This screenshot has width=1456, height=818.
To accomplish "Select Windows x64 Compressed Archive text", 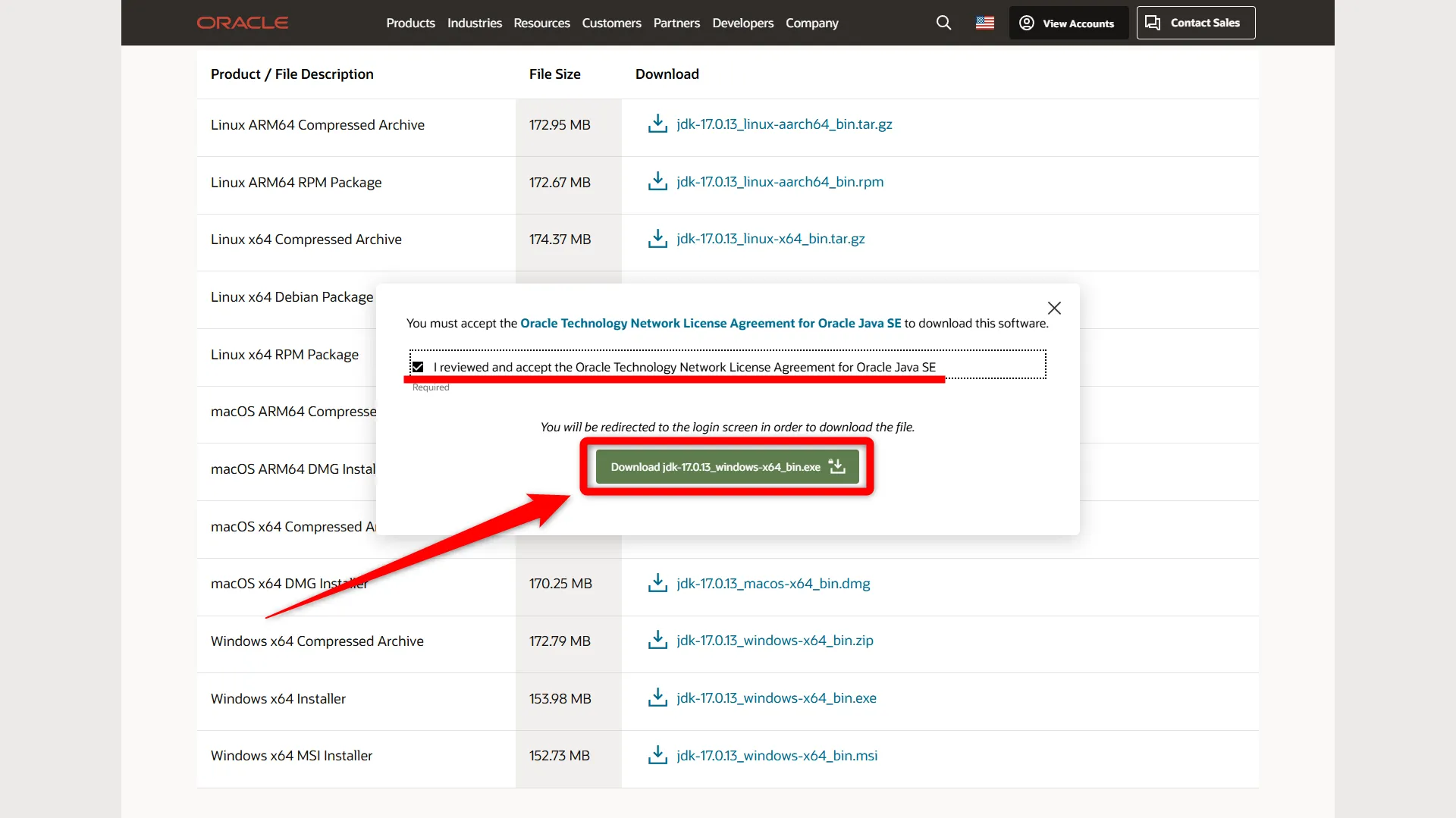I will pos(317,641).
